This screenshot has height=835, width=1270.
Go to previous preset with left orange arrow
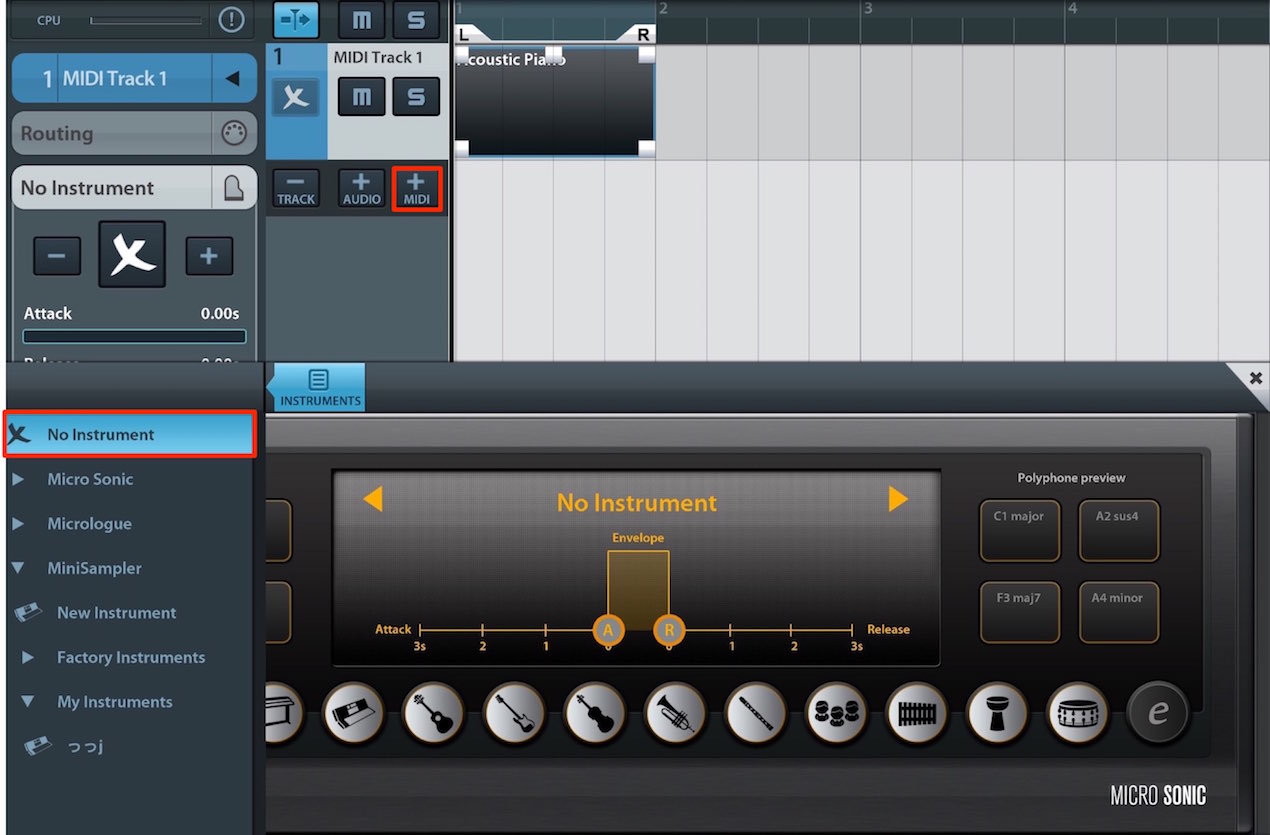(372, 498)
